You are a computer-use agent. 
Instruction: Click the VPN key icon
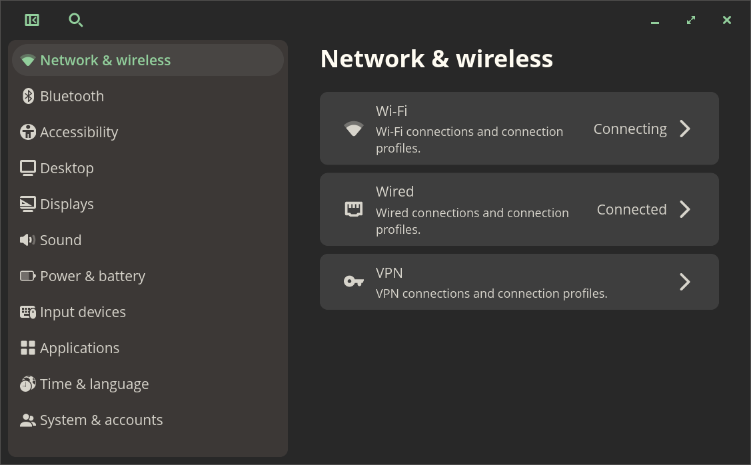coord(353,282)
